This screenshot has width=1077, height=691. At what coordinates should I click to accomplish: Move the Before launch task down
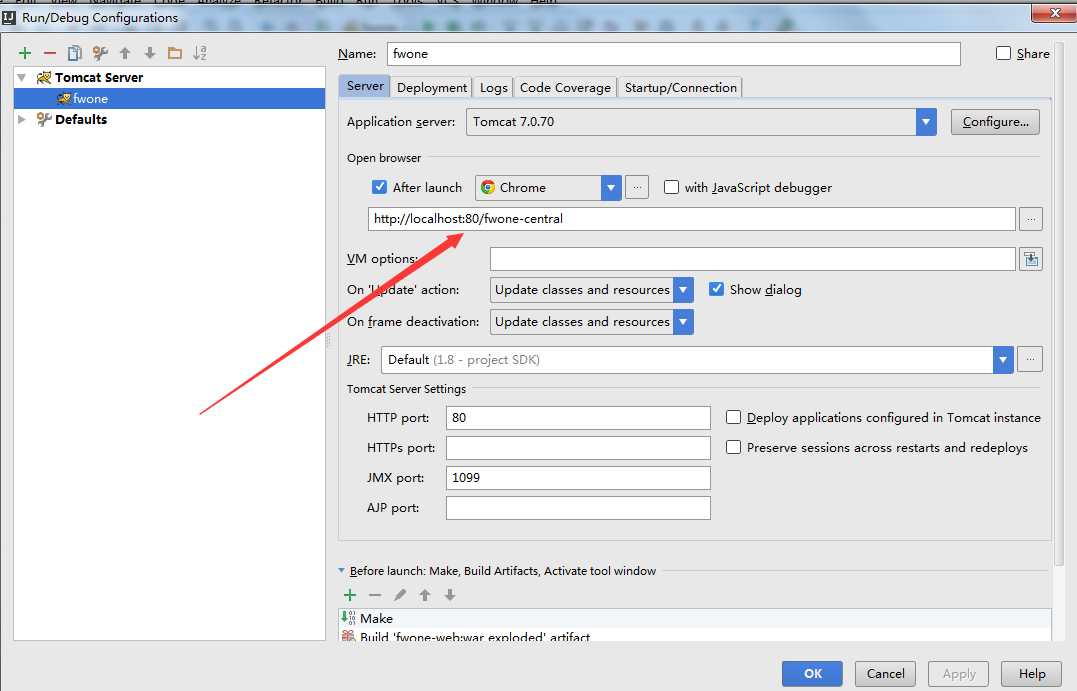[450, 595]
